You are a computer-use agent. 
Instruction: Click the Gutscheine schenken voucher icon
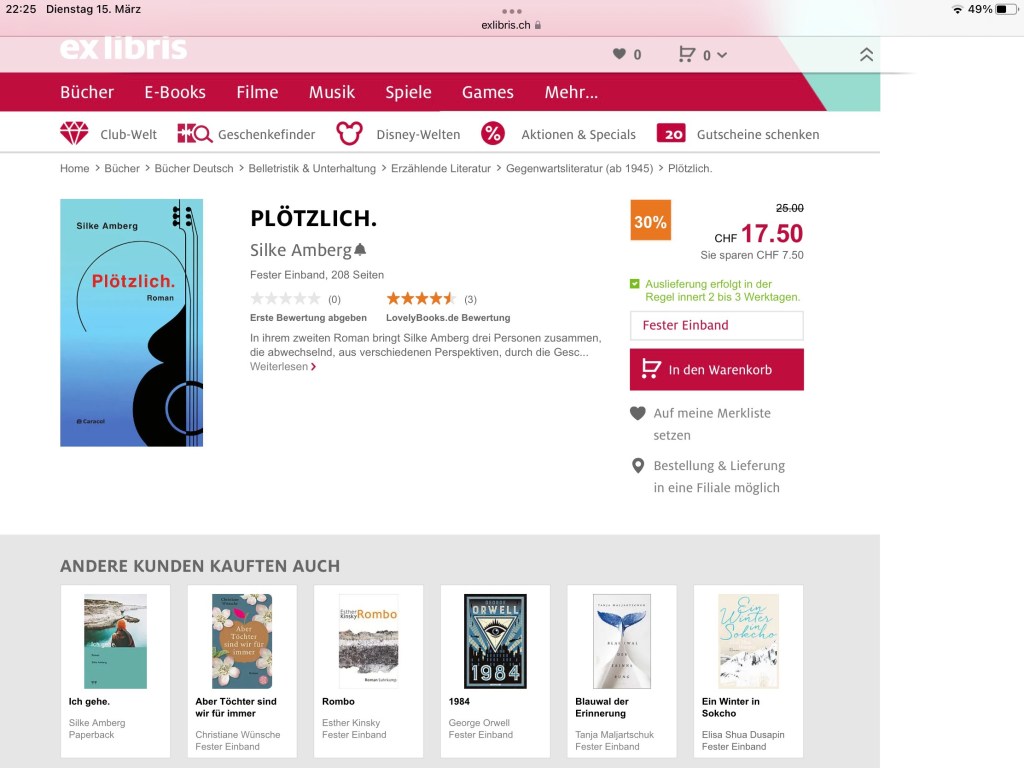pos(671,134)
